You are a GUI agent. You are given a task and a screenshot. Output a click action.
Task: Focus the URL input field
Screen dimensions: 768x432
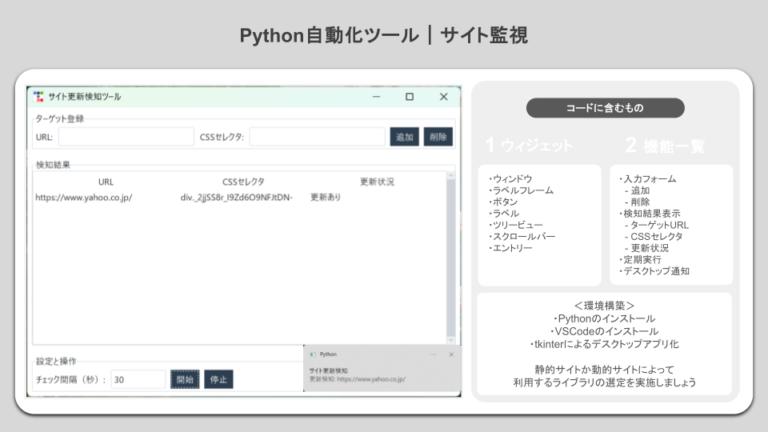(x=126, y=137)
